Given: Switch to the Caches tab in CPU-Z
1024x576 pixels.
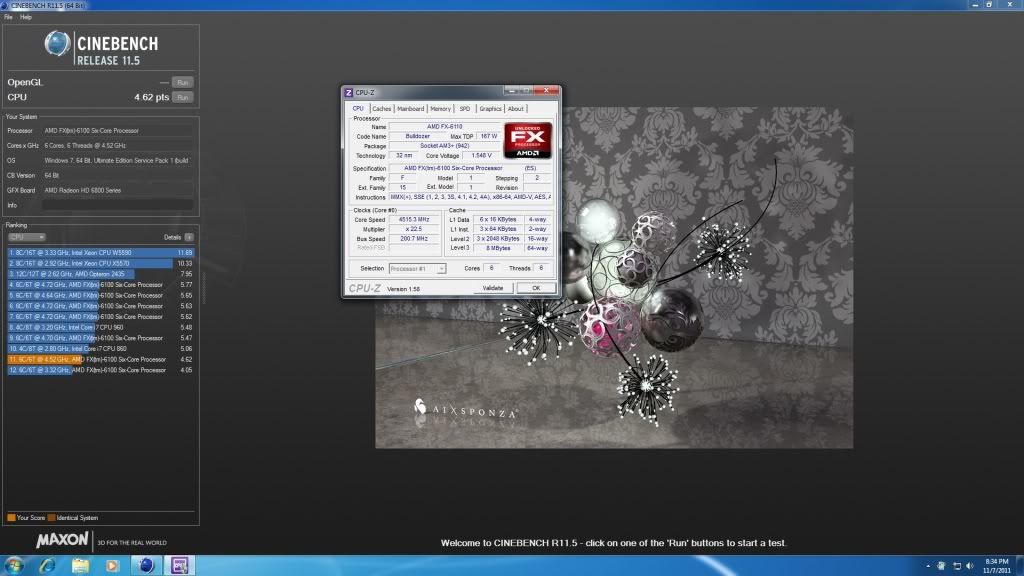Looking at the screenshot, I should tap(381, 108).
